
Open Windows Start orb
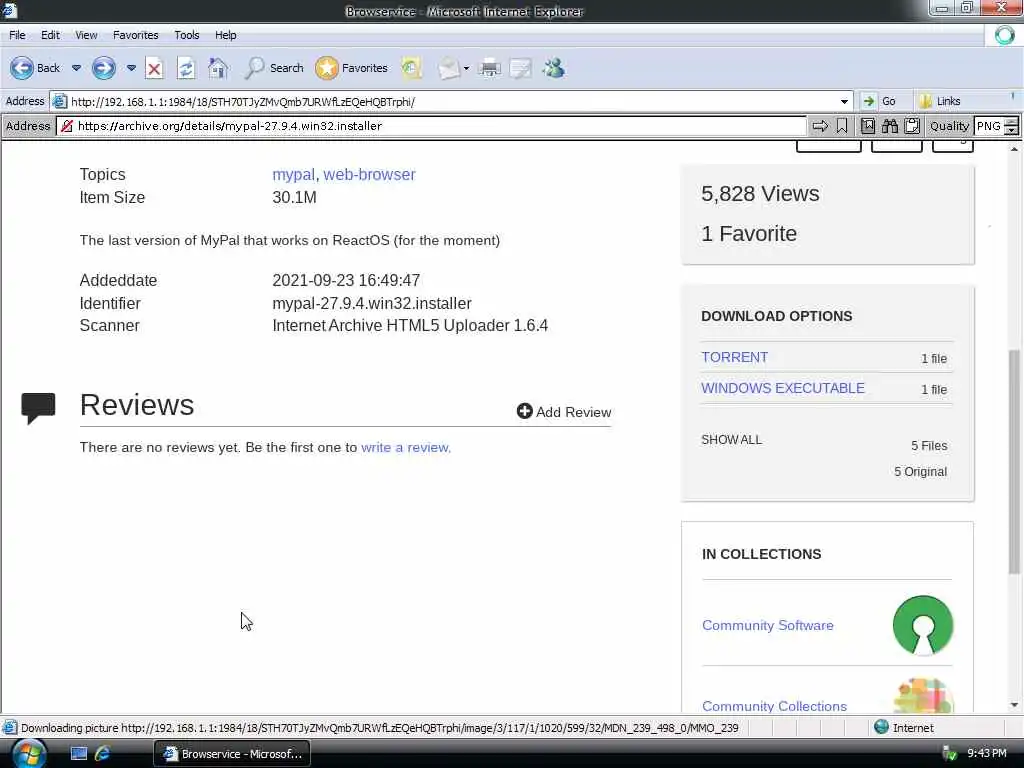[29, 754]
